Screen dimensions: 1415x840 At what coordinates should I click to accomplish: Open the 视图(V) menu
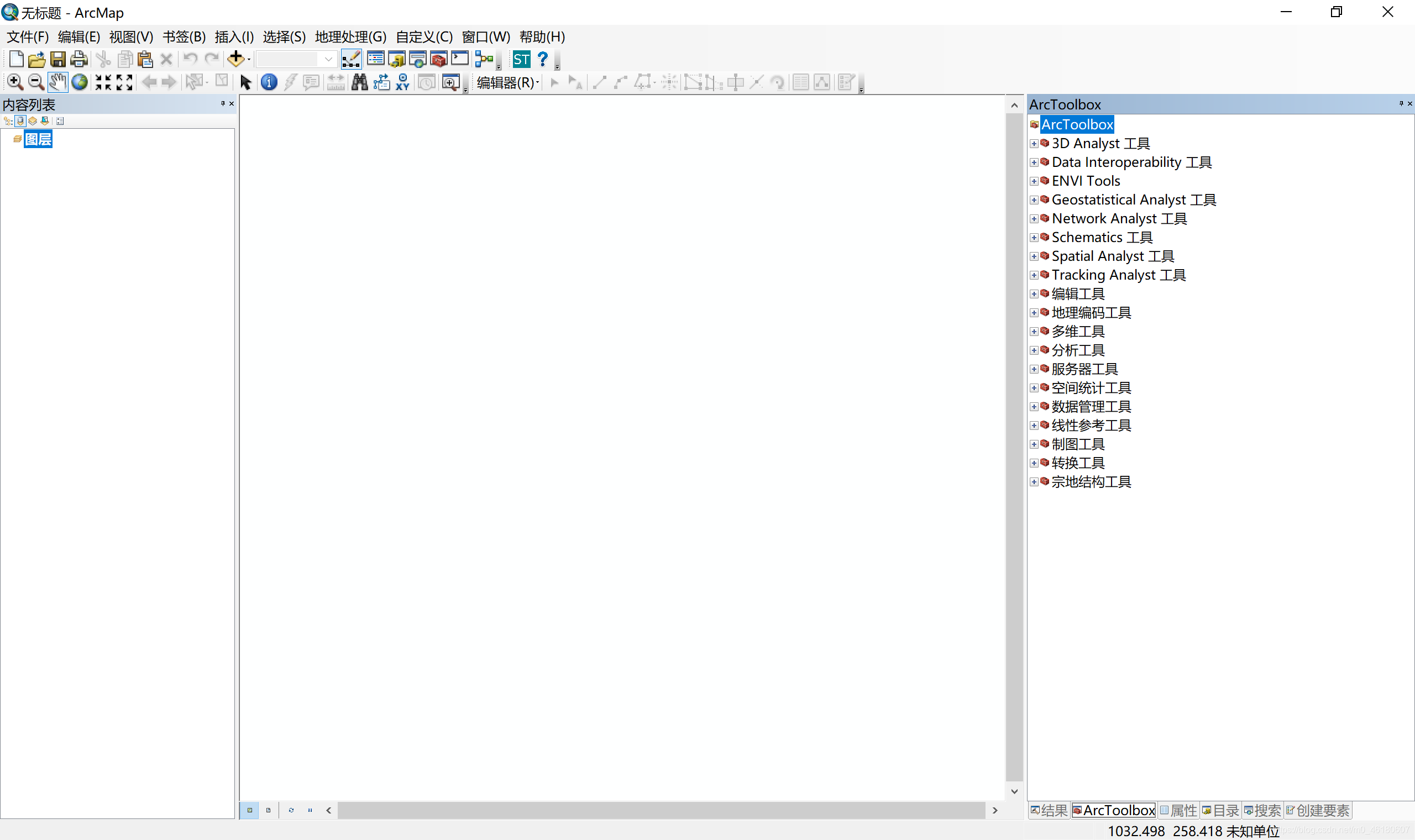[x=131, y=37]
